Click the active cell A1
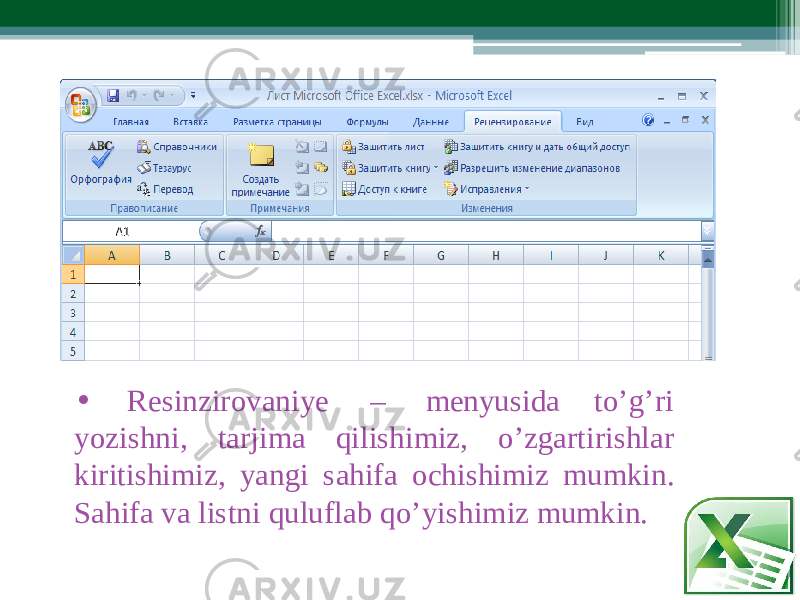Screen dimensions: 800x600 (x=112, y=274)
